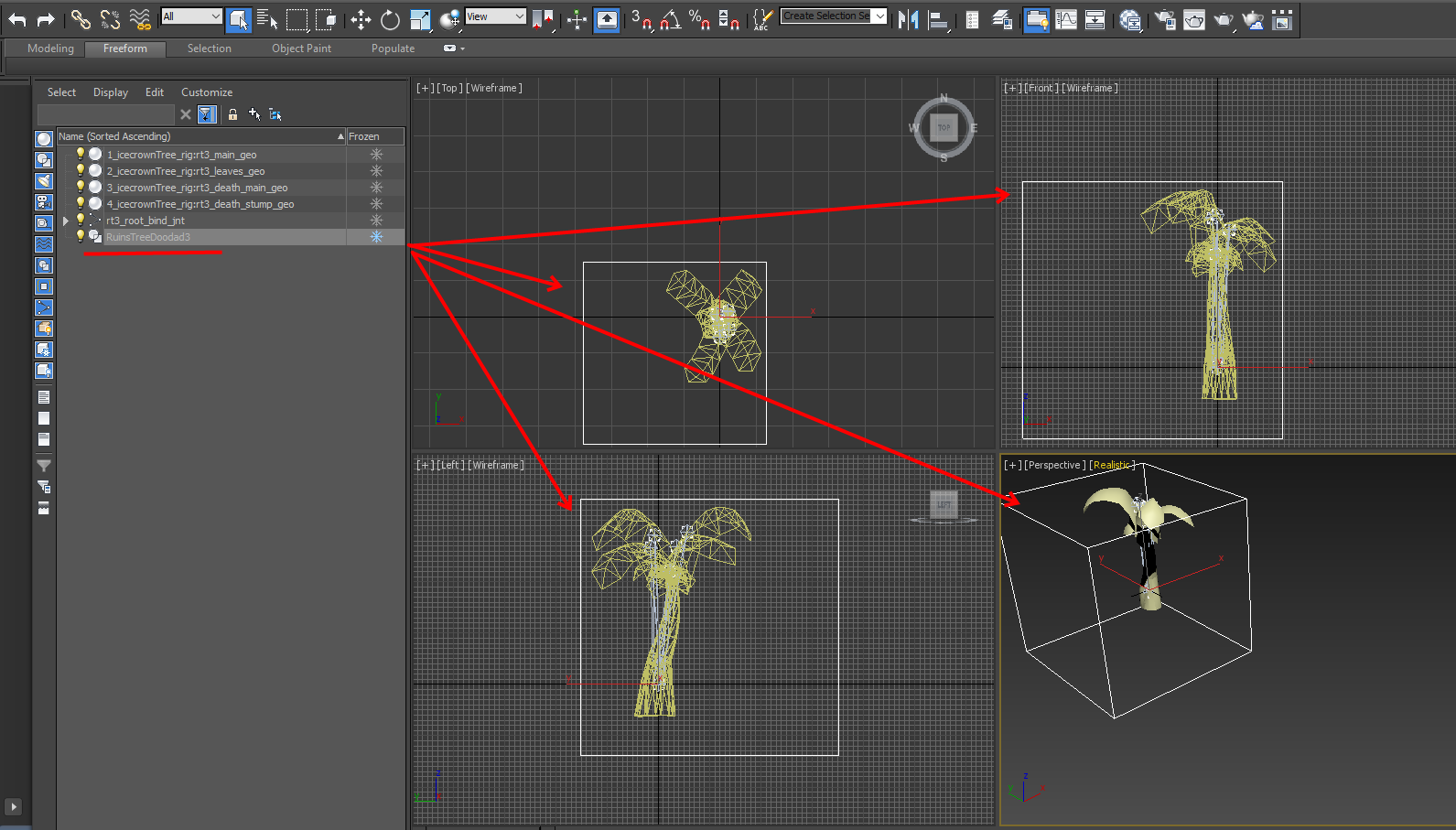
Task: Click the Select by Name icon
Action: [266, 19]
